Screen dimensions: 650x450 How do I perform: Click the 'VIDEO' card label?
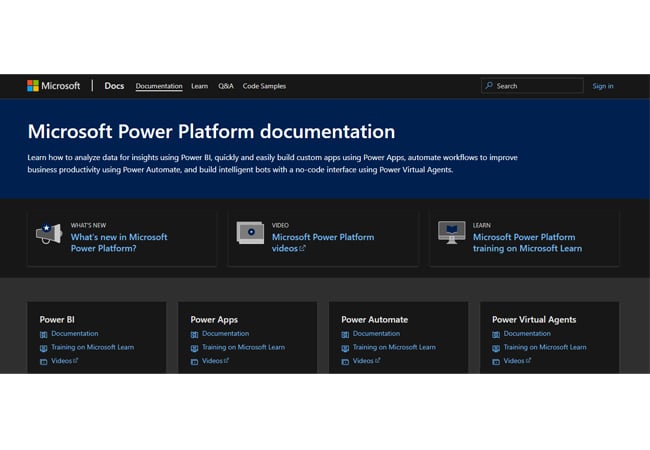pos(280,225)
